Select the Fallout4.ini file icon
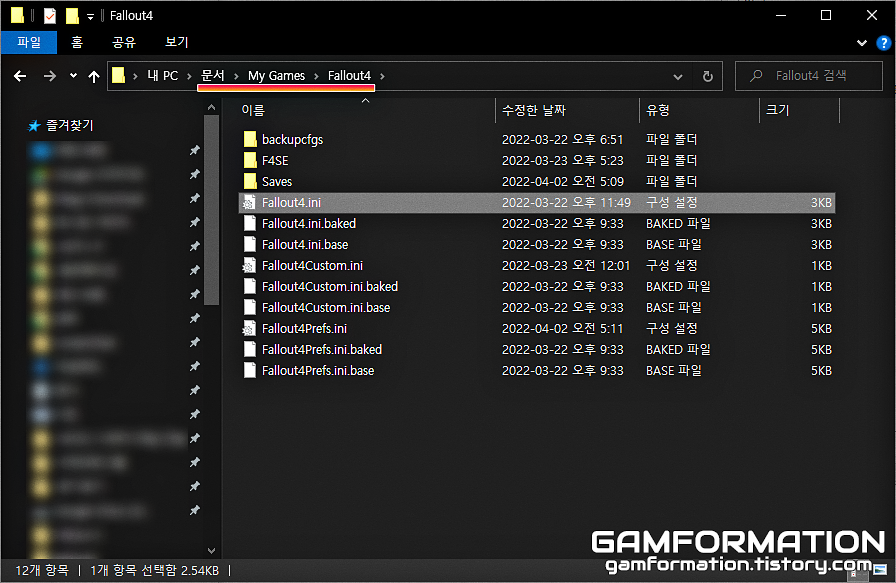The image size is (896, 583). point(249,202)
